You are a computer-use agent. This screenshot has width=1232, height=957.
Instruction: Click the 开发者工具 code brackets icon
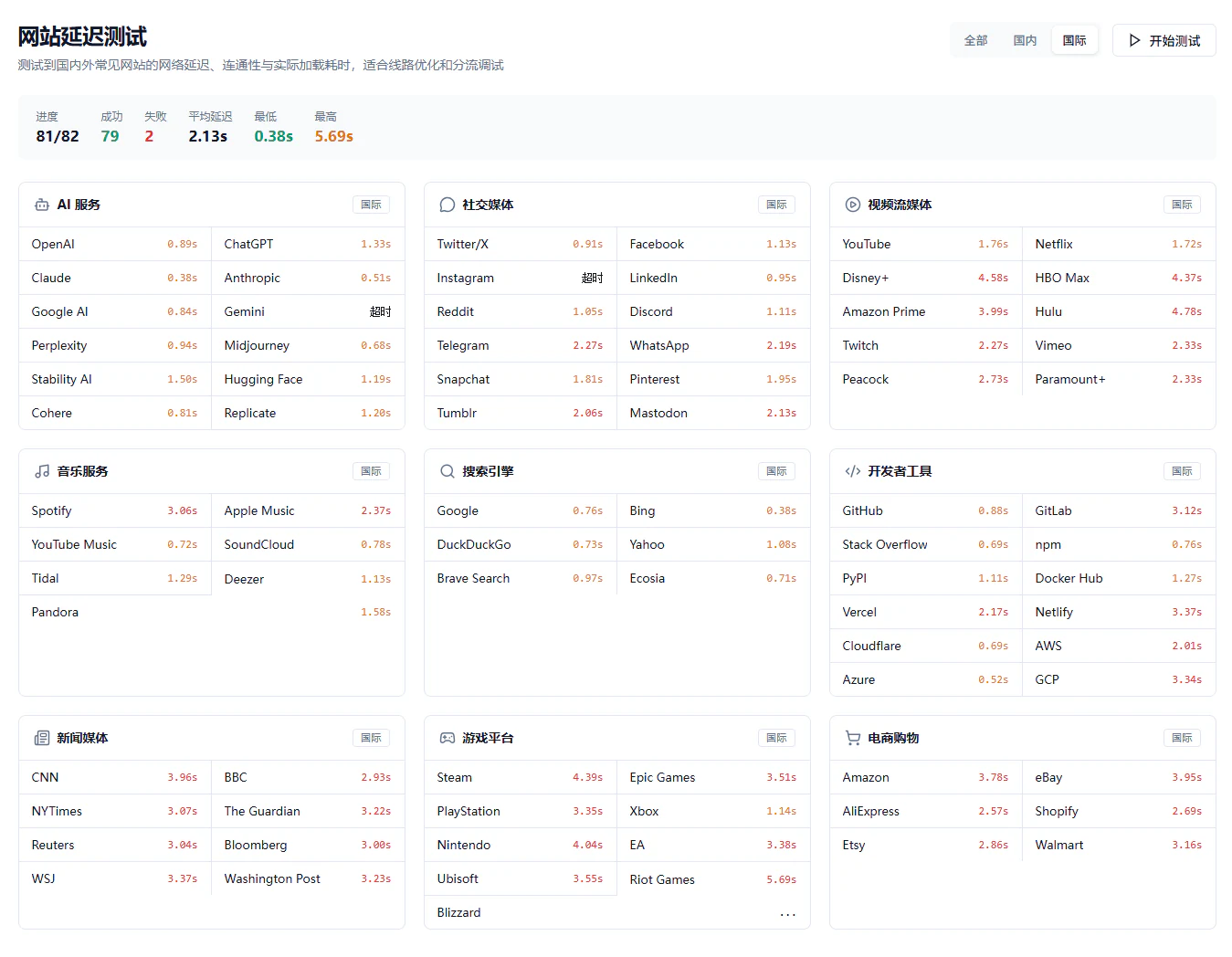(x=853, y=471)
